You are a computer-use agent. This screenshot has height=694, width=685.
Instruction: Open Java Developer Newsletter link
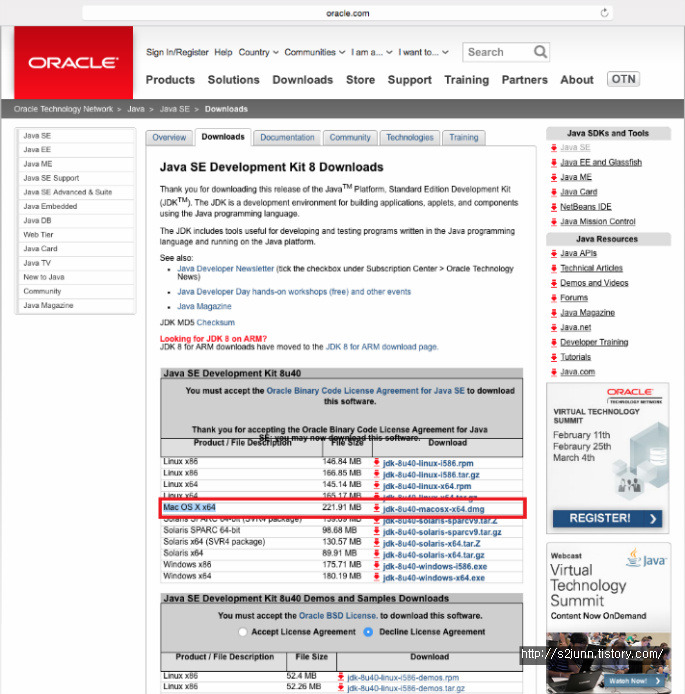click(x=226, y=269)
